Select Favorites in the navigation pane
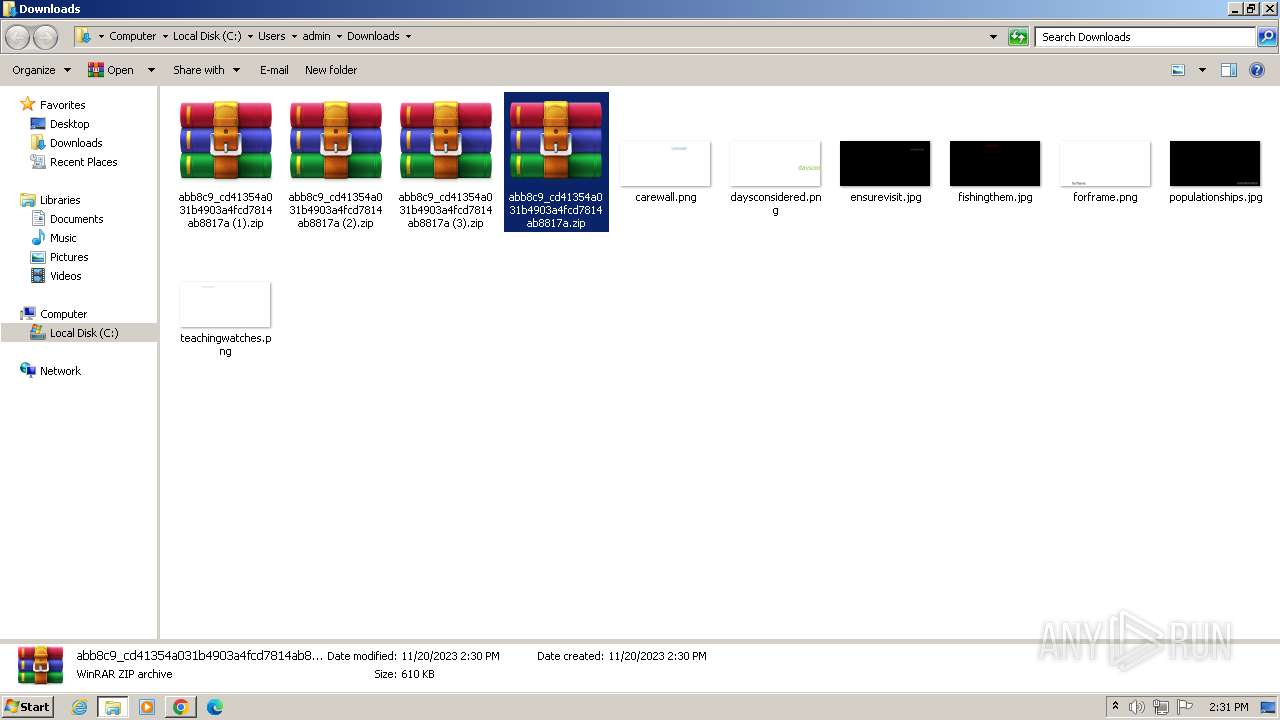The height and width of the screenshot is (720, 1280). (62, 105)
